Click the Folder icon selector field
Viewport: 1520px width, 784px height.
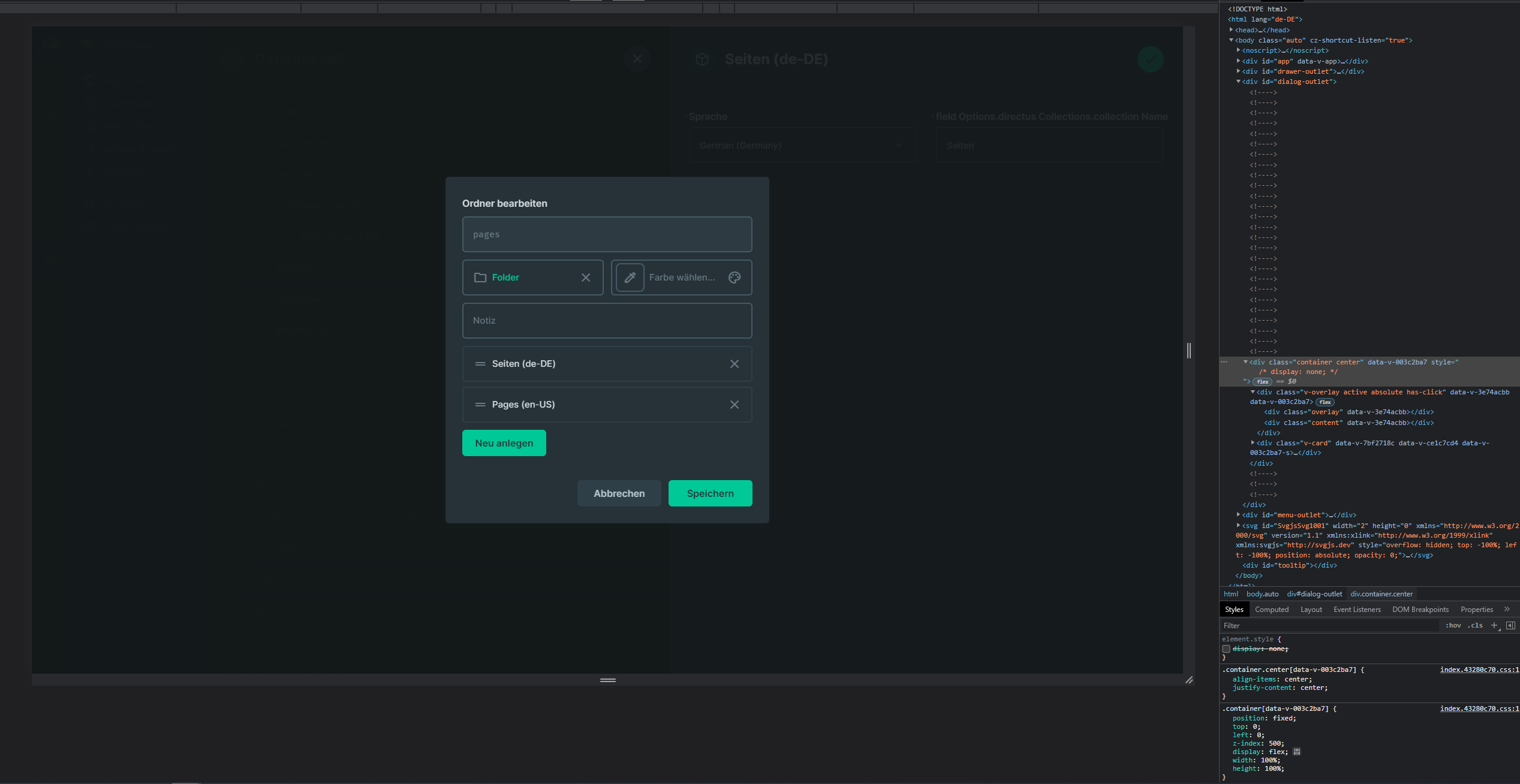[x=532, y=278]
